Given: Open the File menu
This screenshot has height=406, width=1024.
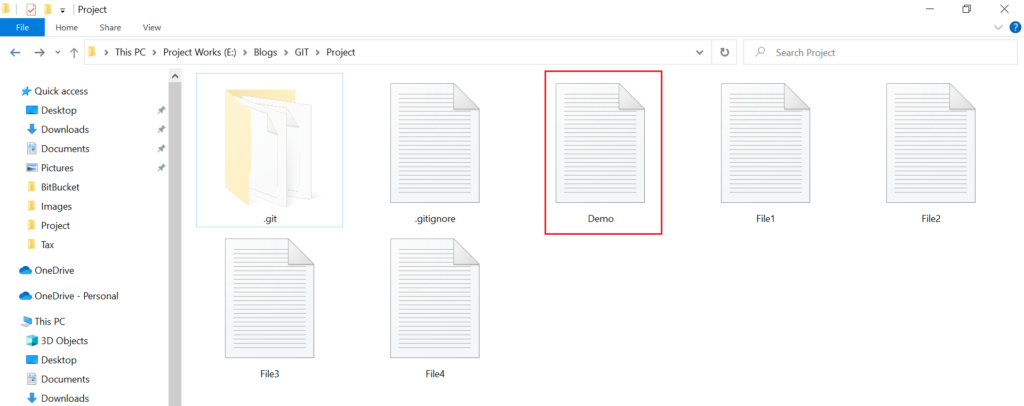Looking at the screenshot, I should point(22,27).
